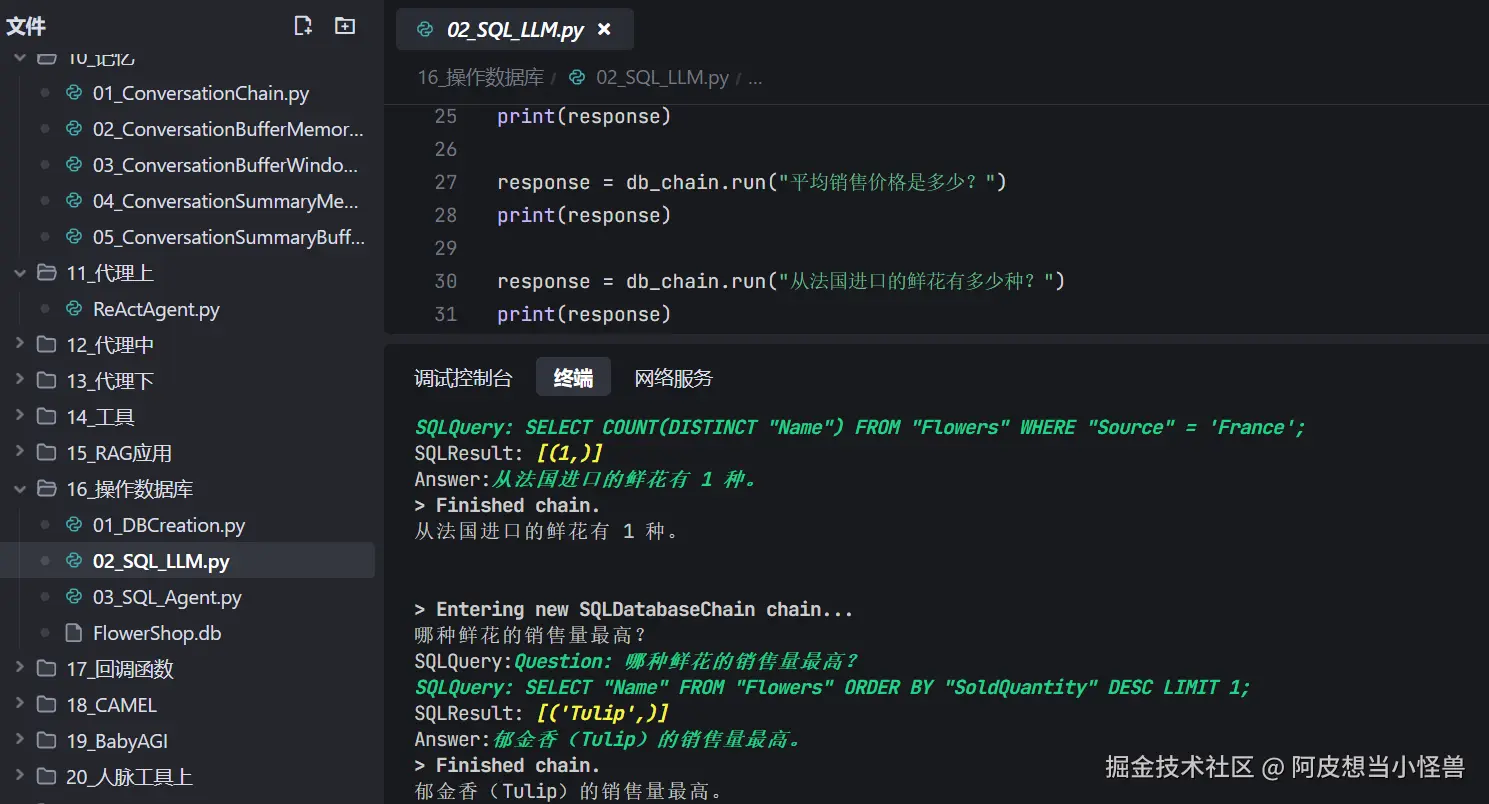Click the 18_CAMEL folder icon
The image size is (1489, 804).
[x=46, y=705]
